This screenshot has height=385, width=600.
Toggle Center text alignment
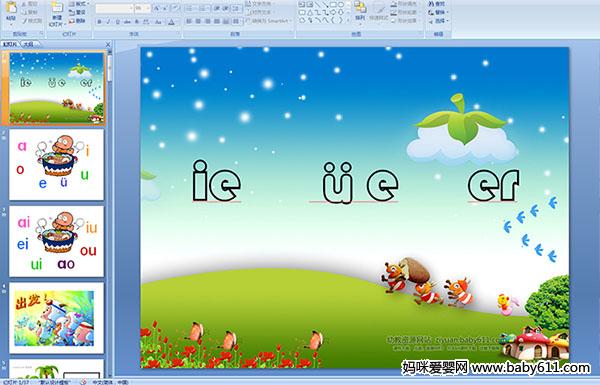click(198, 21)
